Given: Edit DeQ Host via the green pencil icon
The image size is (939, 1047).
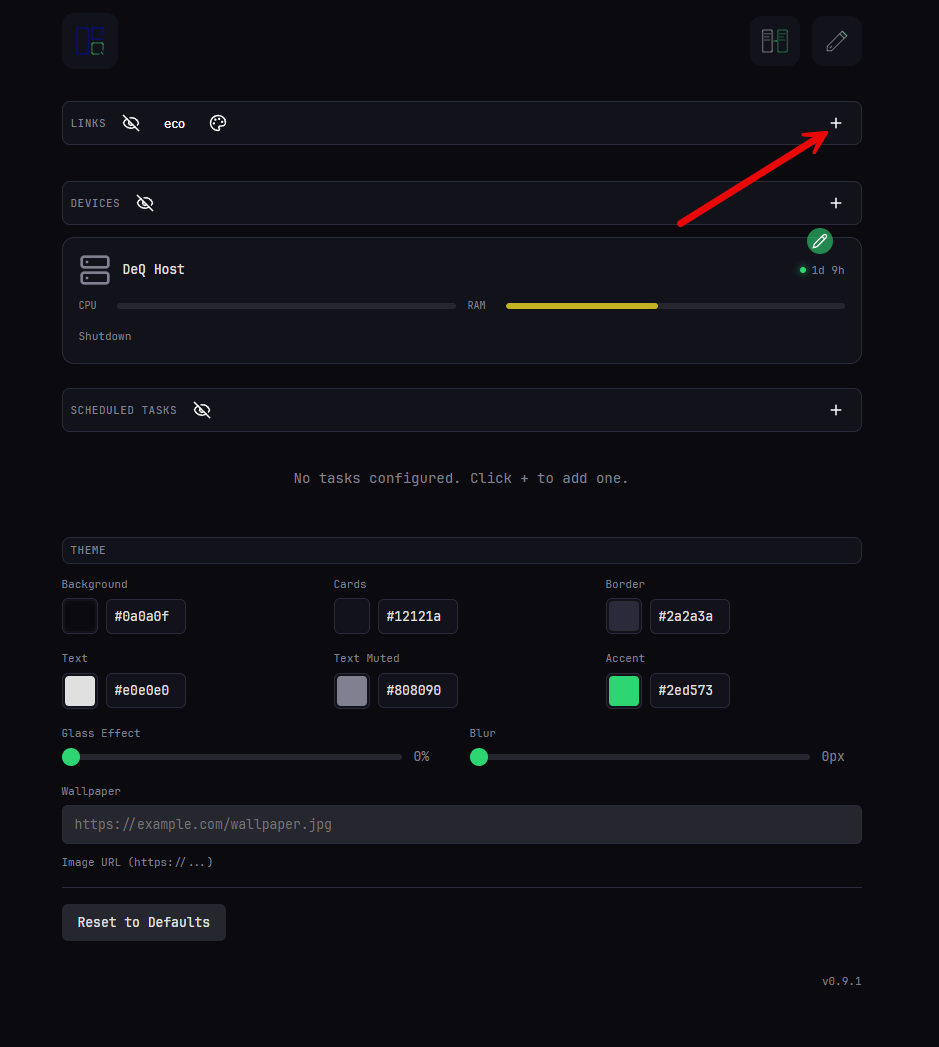Looking at the screenshot, I should pyautogui.click(x=819, y=241).
